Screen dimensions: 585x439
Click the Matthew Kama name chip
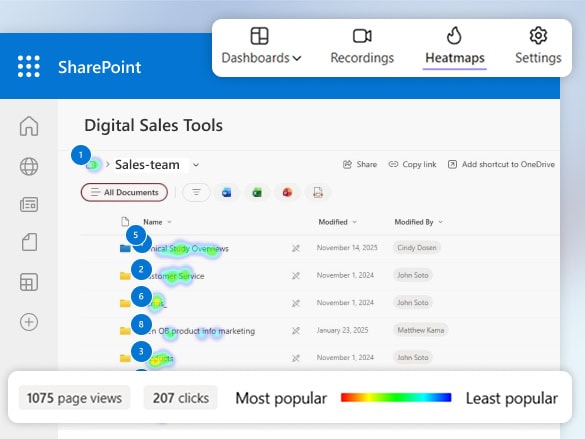tap(420, 330)
